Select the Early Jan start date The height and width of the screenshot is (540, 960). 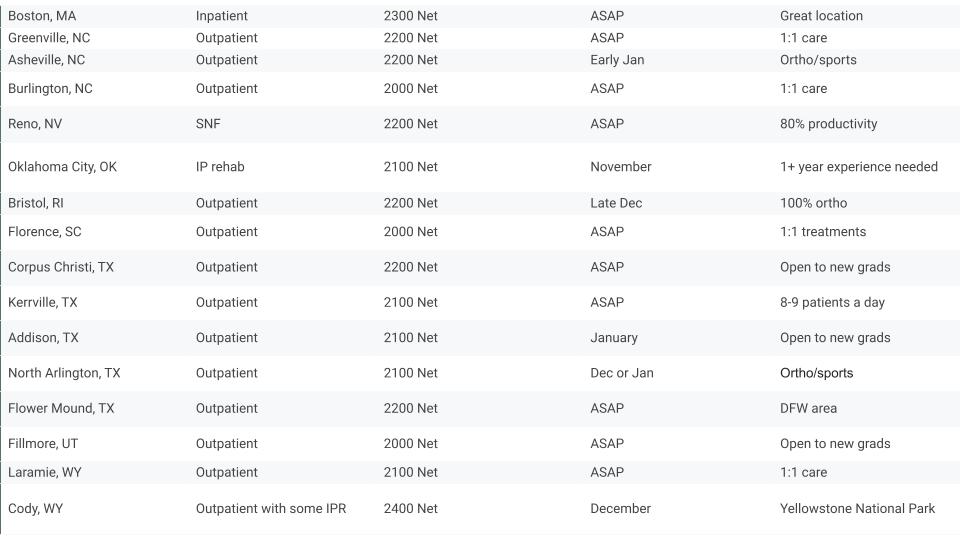pos(617,60)
